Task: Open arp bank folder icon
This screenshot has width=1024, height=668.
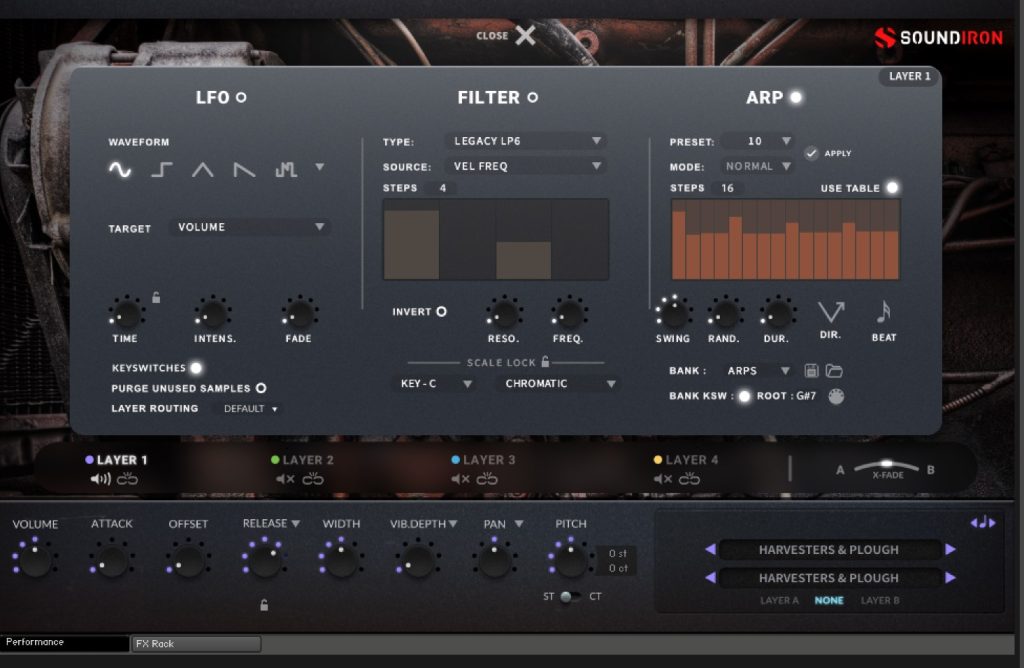Action: tap(834, 371)
